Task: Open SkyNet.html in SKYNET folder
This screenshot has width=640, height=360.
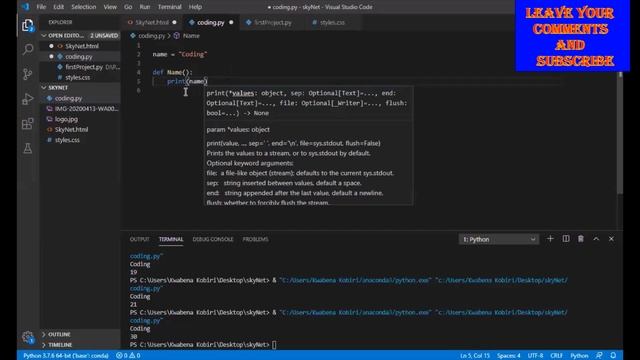Action: click(80, 129)
